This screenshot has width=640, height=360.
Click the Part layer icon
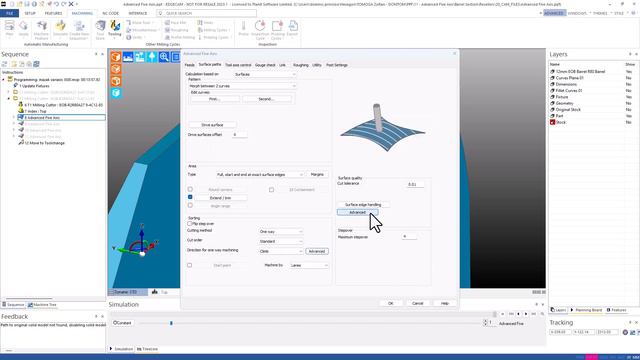point(552,116)
